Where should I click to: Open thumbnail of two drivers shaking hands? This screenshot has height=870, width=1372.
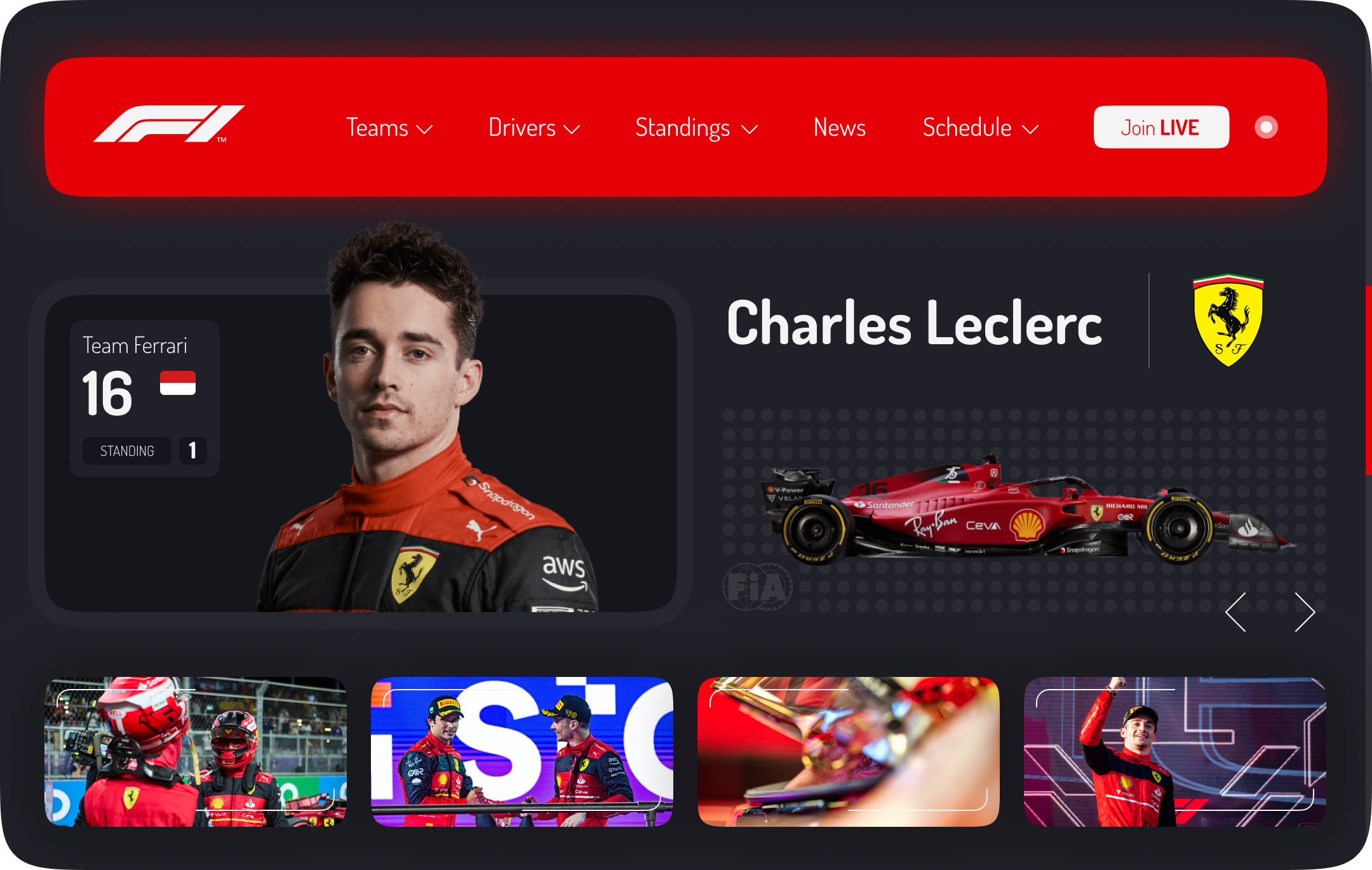point(522,752)
